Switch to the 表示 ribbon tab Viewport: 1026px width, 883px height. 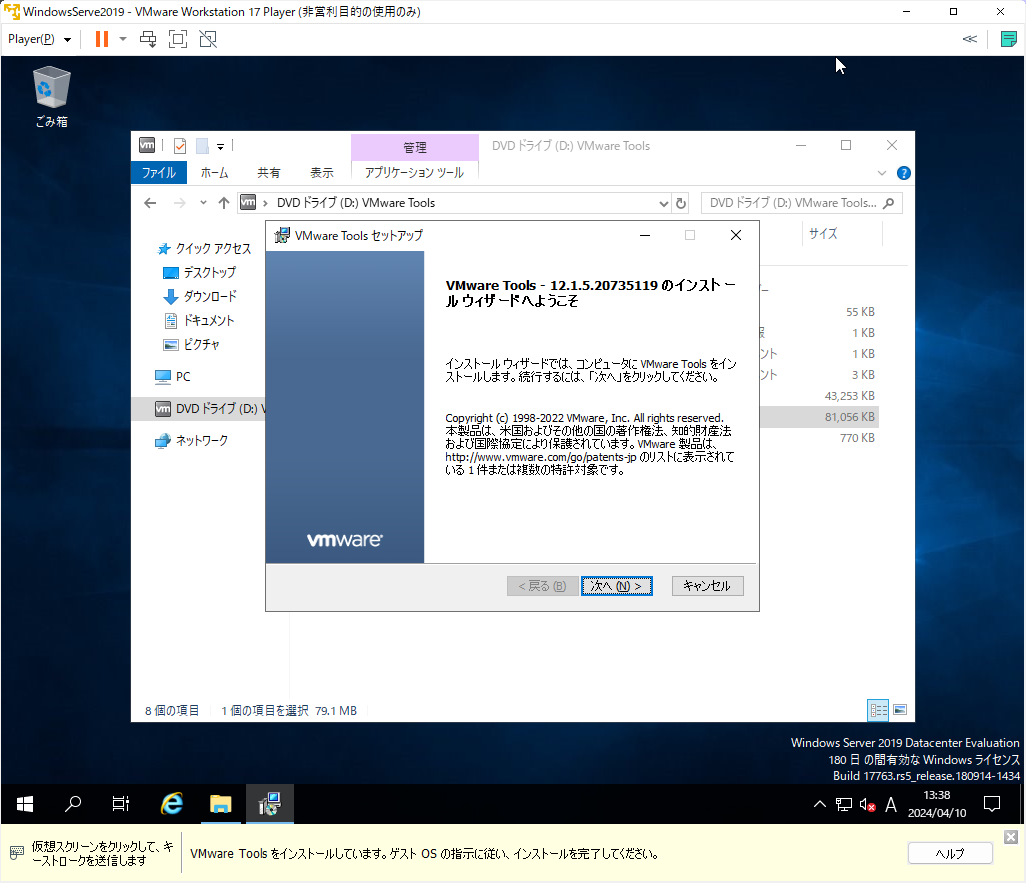[321, 173]
